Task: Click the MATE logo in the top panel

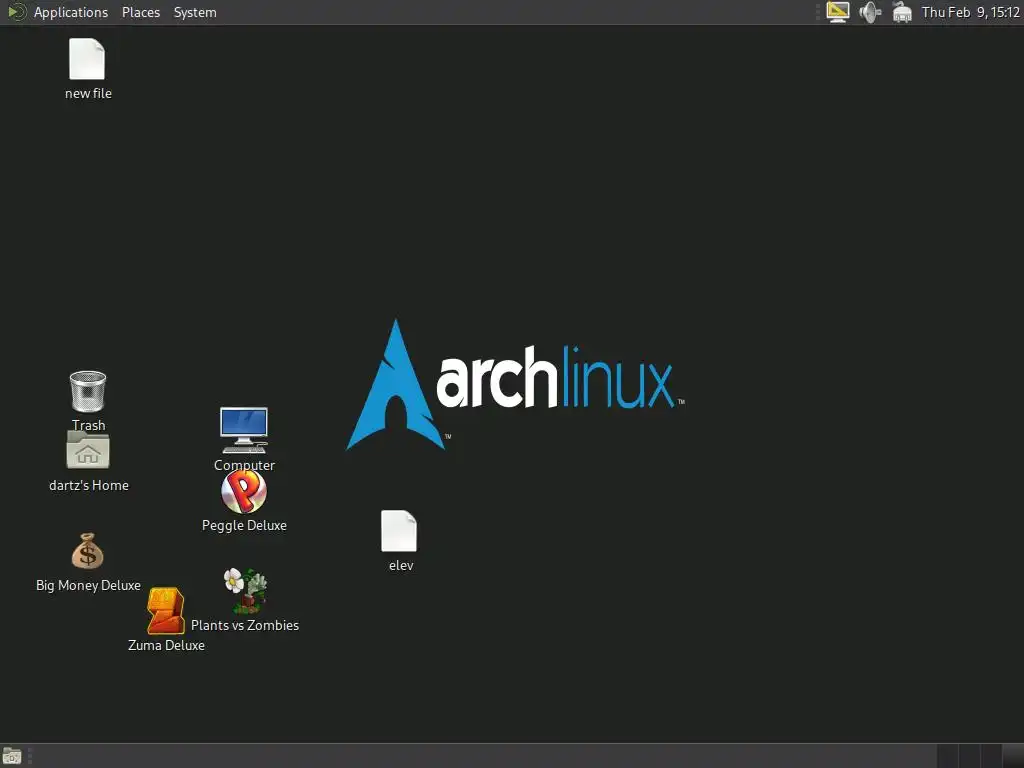Action: [x=16, y=12]
